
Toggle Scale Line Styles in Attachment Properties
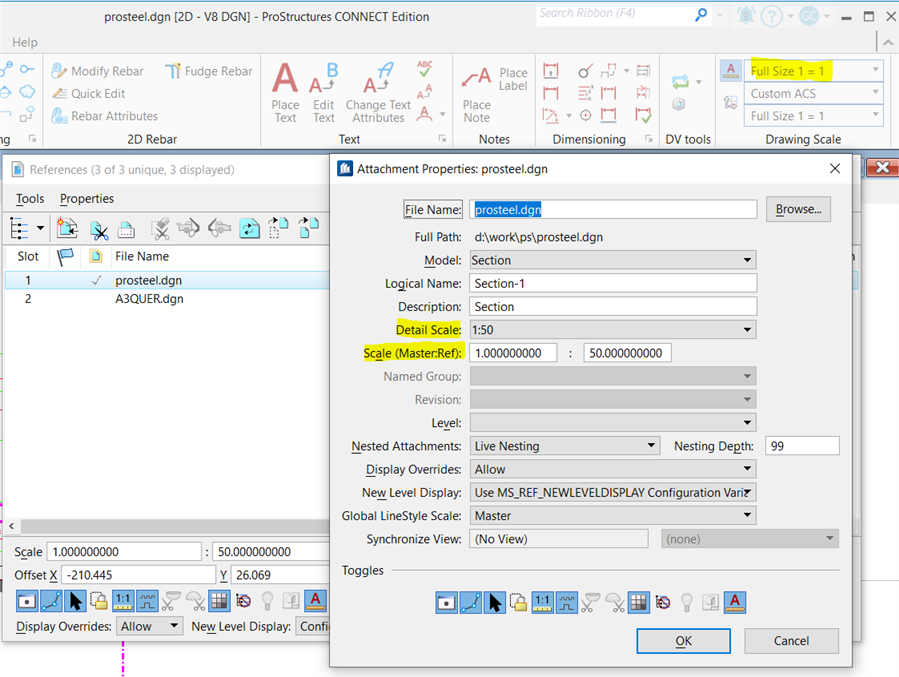566,602
